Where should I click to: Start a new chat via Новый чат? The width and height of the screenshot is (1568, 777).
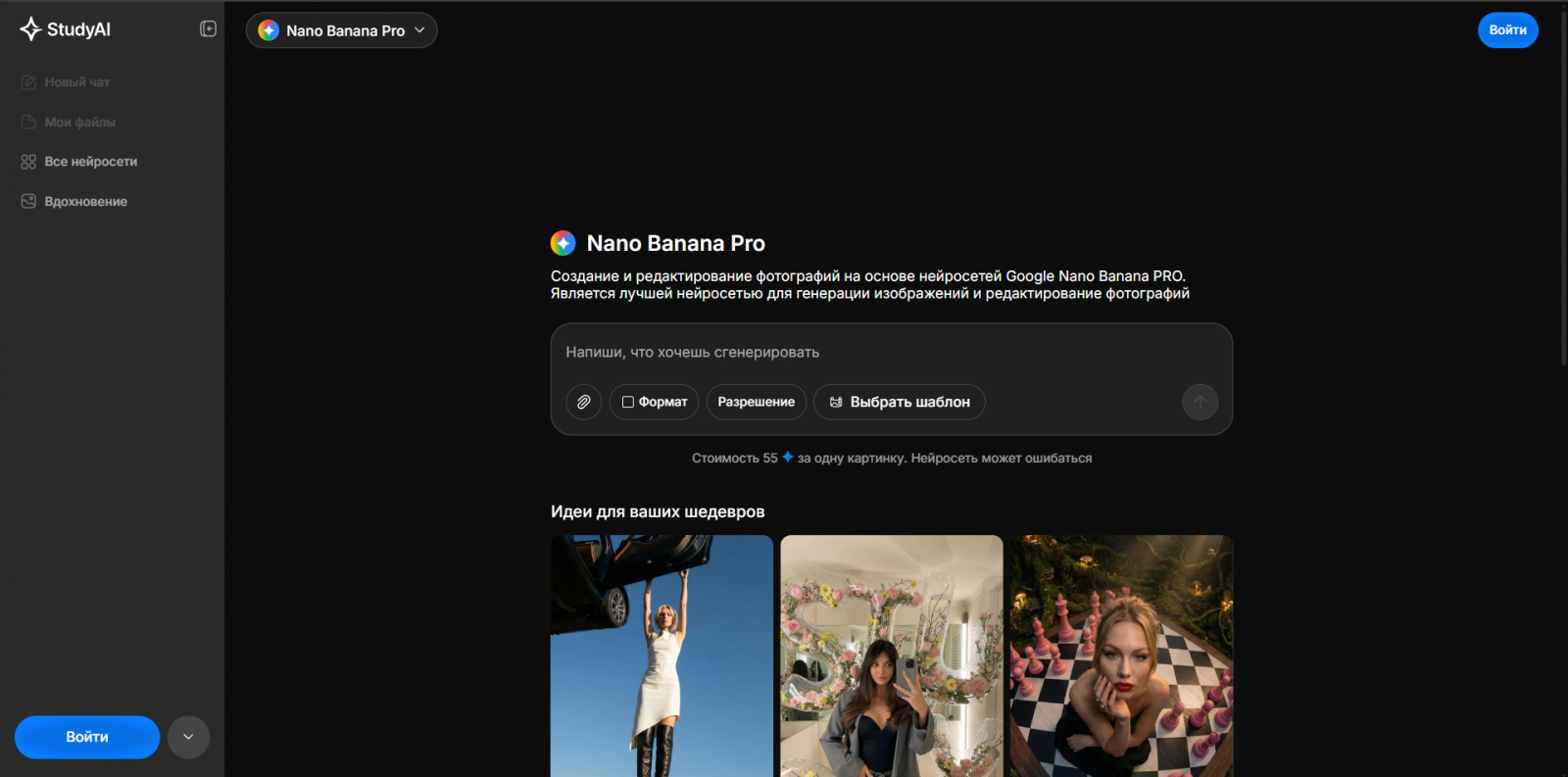66,82
